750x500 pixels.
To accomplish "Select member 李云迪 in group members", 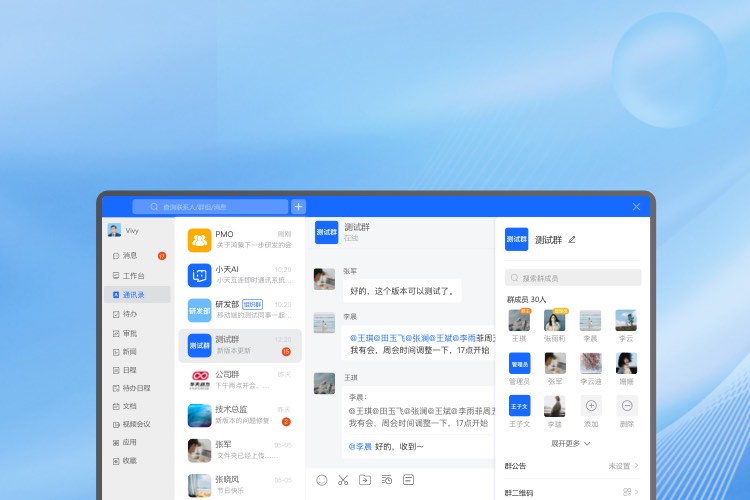I will 591,369.
